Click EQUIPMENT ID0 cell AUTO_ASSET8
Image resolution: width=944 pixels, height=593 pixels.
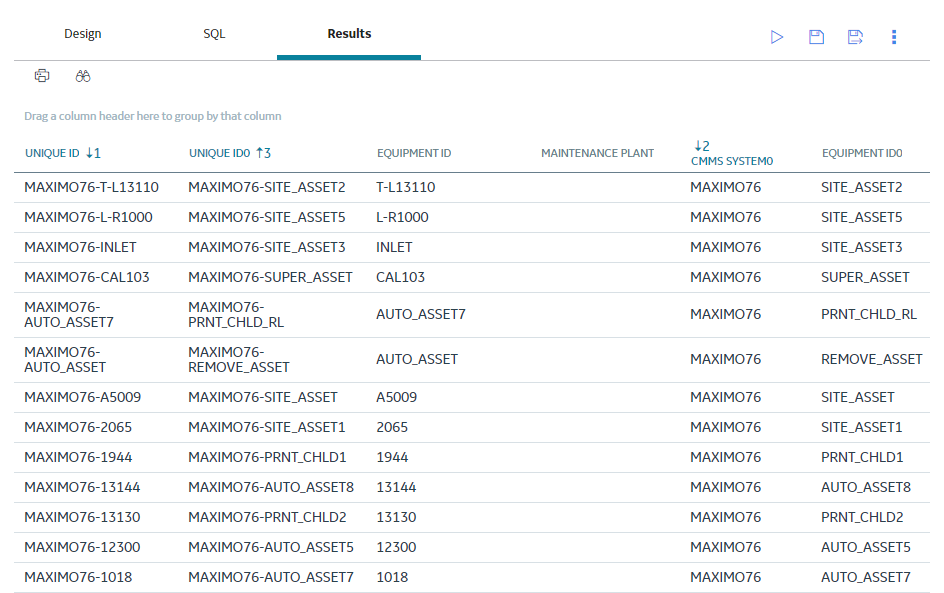click(x=866, y=488)
